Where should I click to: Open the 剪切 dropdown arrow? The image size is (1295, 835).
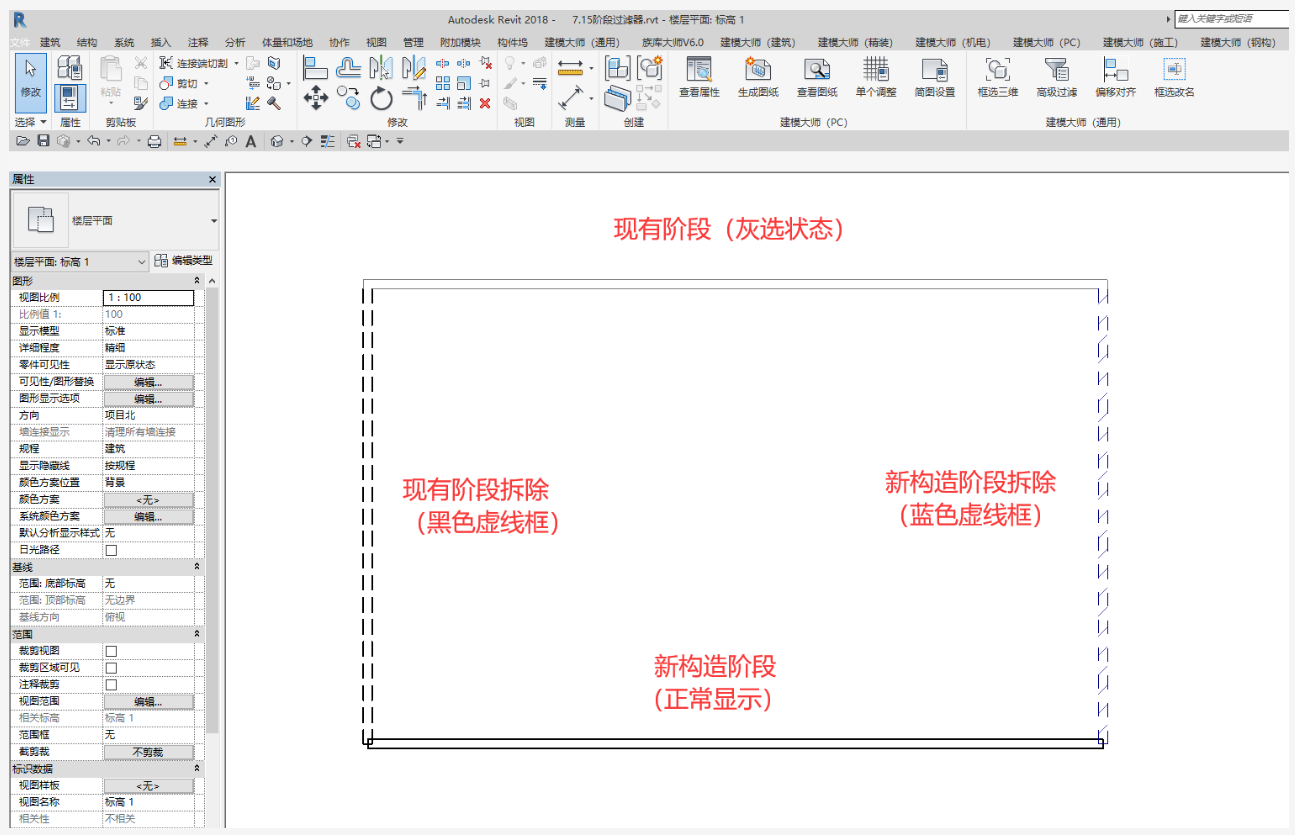point(206,83)
